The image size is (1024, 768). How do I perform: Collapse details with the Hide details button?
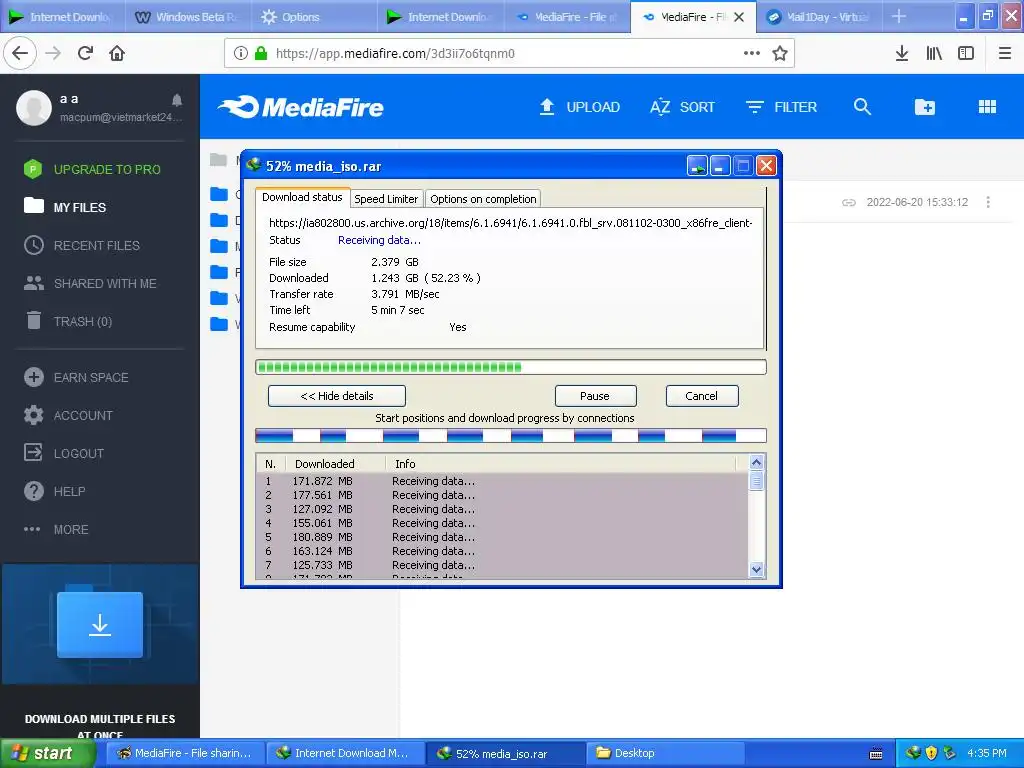tap(337, 396)
